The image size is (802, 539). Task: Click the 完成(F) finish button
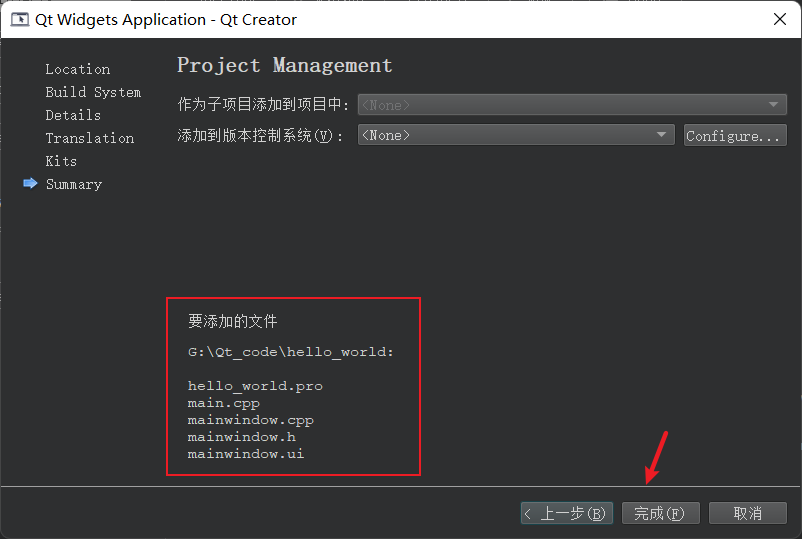660,513
